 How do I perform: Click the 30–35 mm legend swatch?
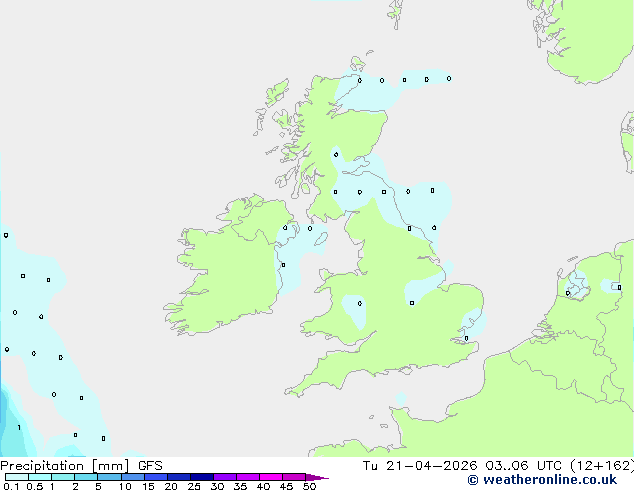(225, 477)
